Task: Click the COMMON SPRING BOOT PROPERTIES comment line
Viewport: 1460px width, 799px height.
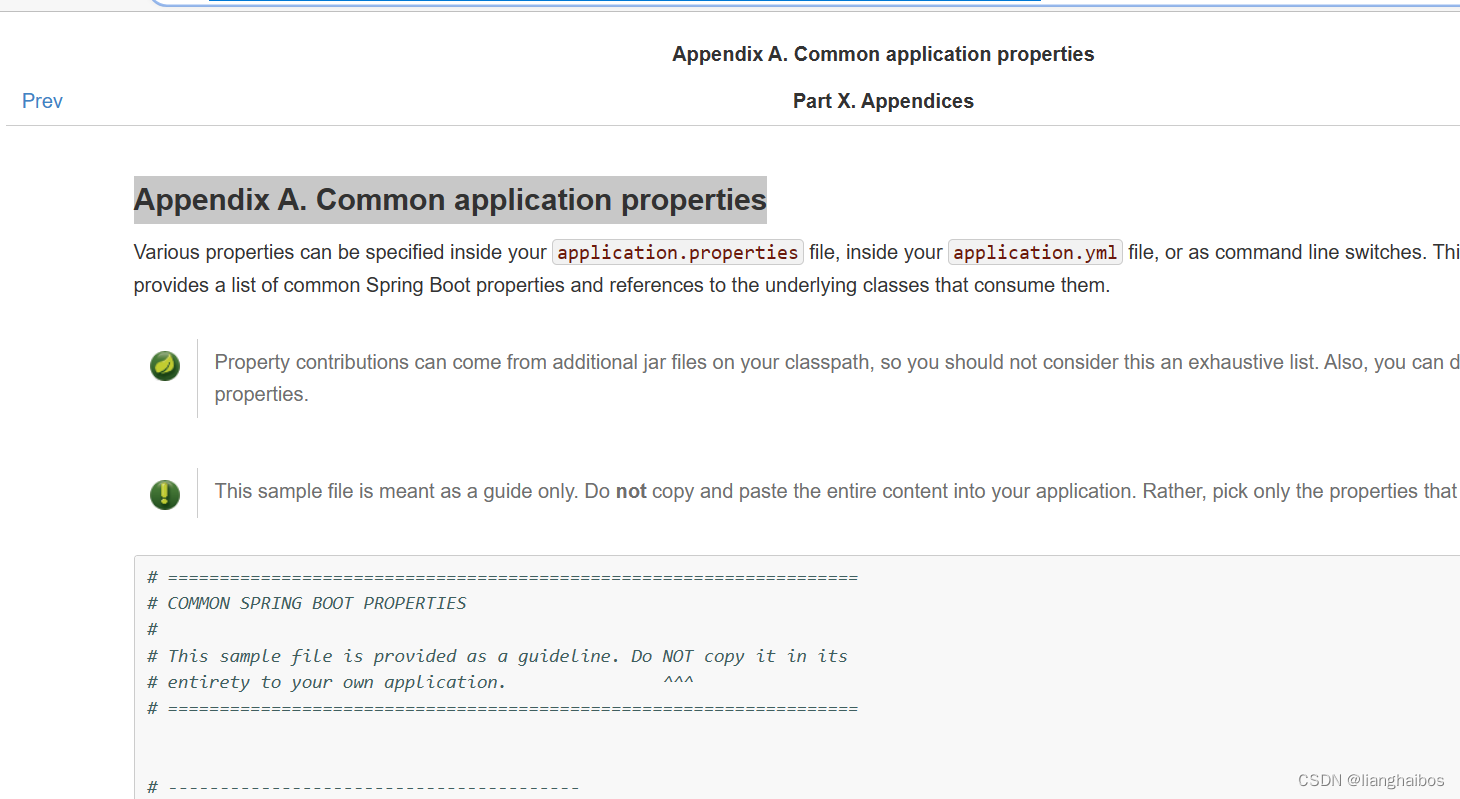Action: 307,603
